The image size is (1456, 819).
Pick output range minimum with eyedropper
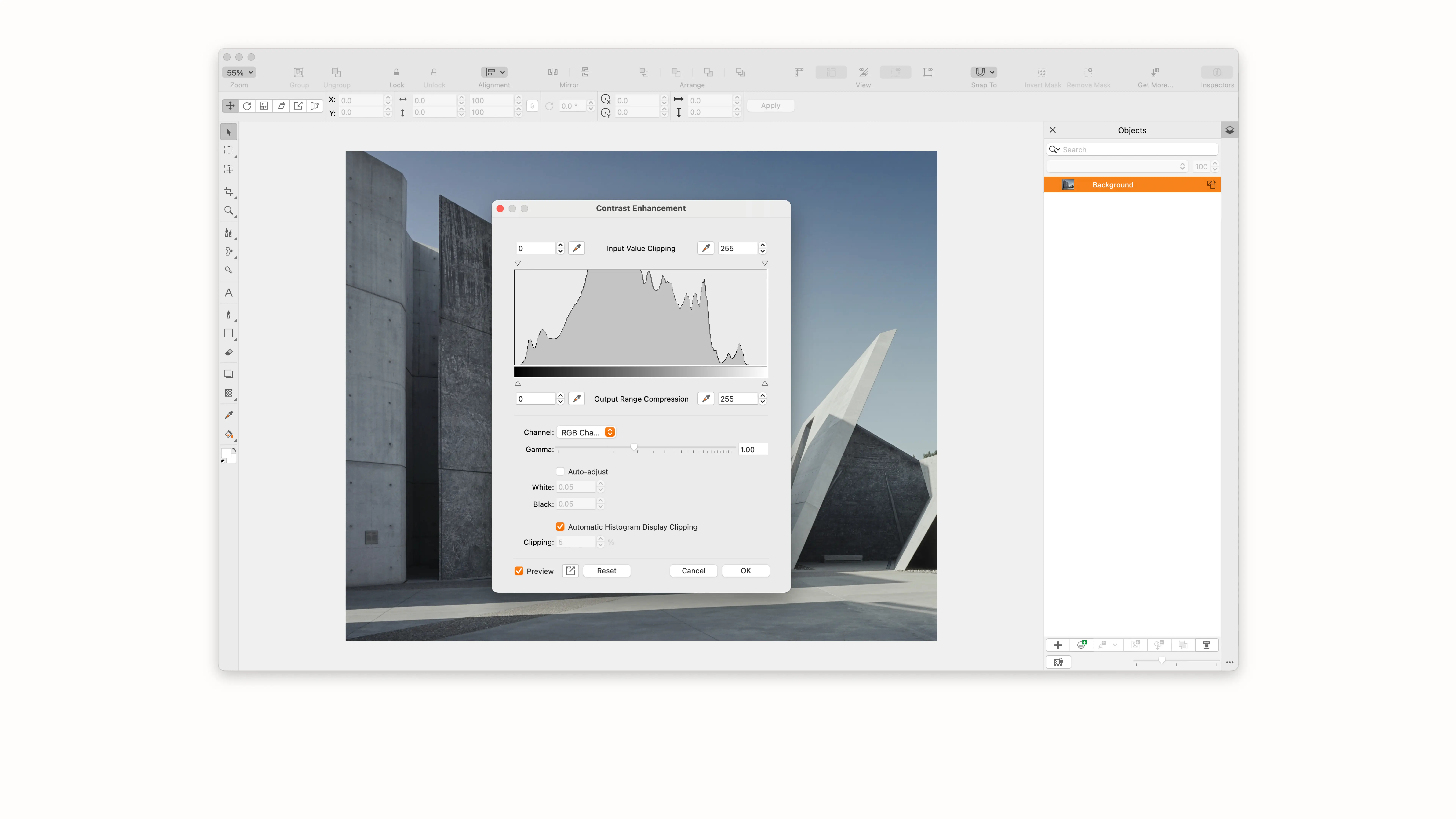click(577, 399)
